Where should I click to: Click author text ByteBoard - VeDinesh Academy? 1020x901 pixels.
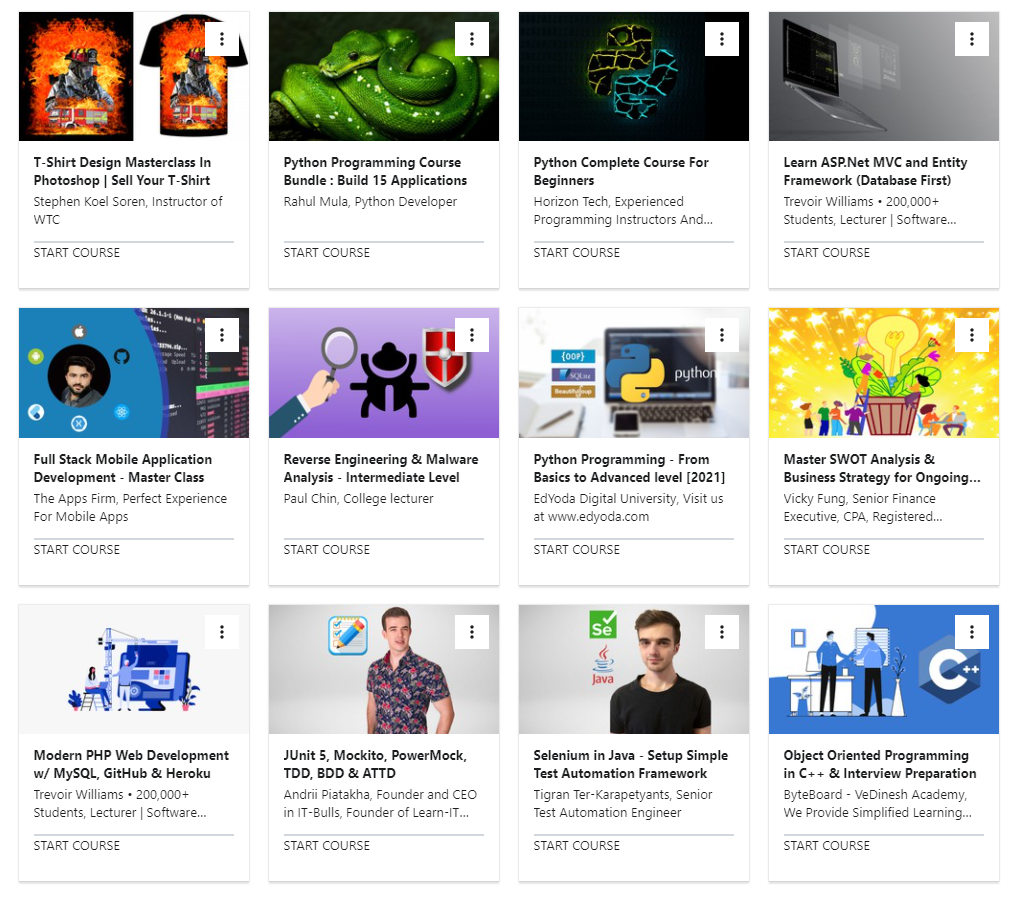[878, 803]
